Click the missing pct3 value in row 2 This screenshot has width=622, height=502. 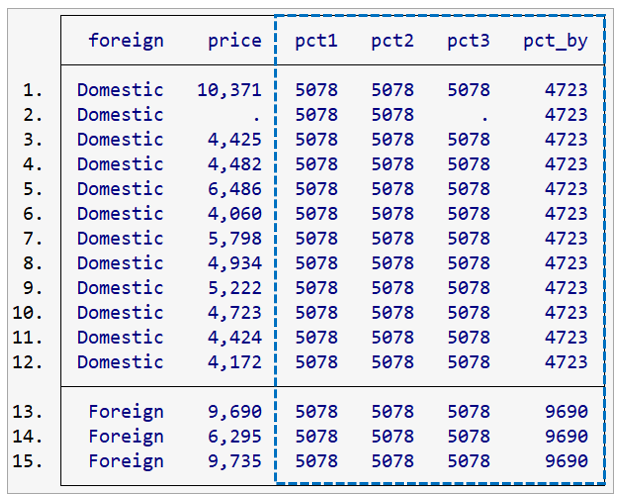[x=485, y=115]
